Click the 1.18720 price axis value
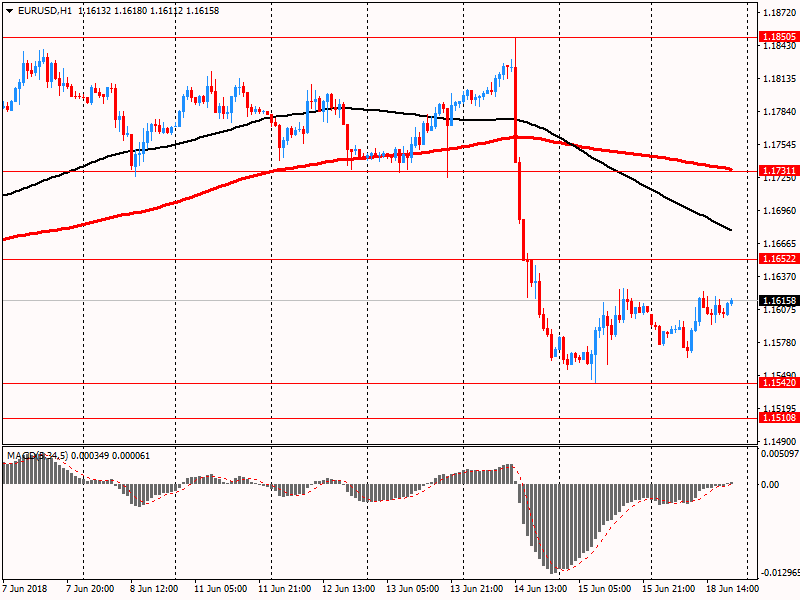Screen dimensions: 800x600 click(779, 13)
